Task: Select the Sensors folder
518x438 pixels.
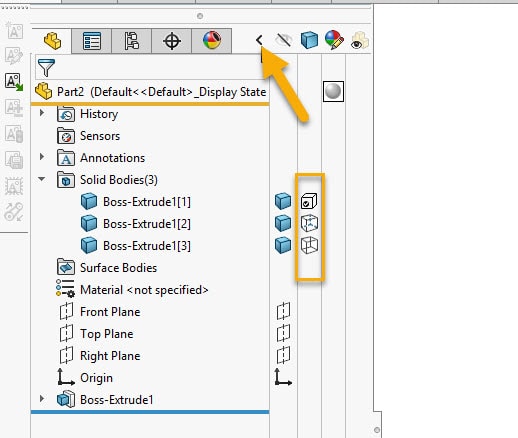Action: pos(100,136)
